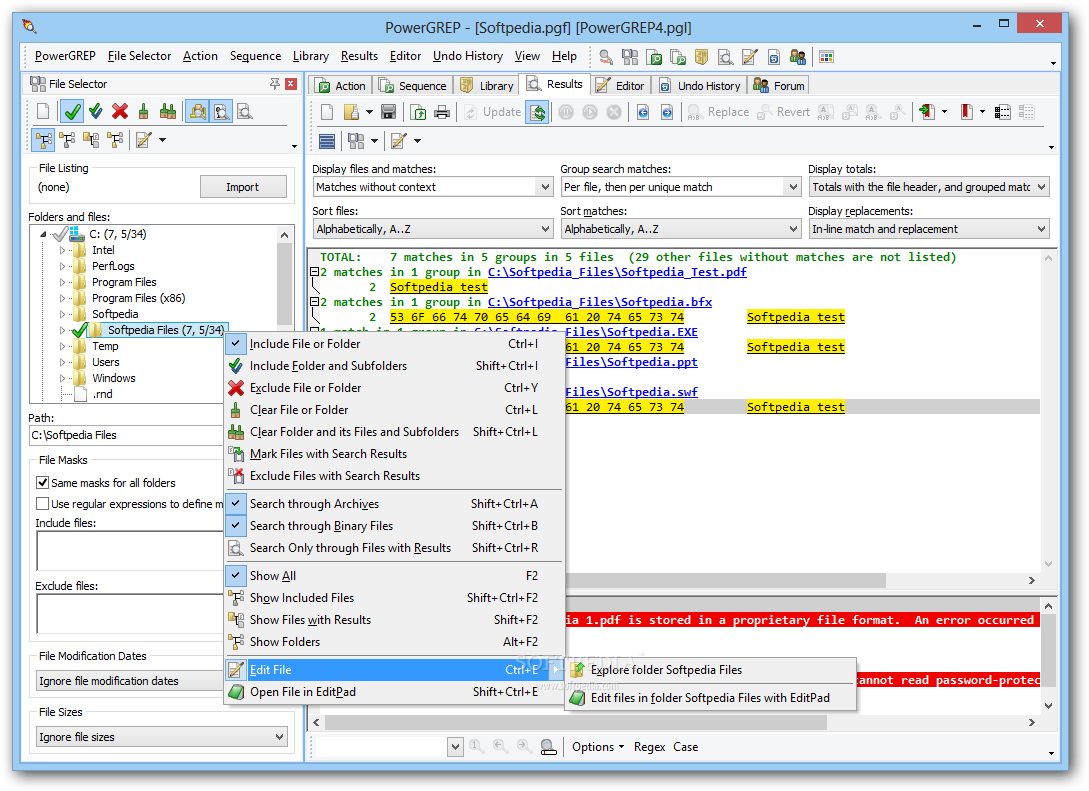Select Explore folder Softpedia Files in submenu

pyautogui.click(x=710, y=670)
